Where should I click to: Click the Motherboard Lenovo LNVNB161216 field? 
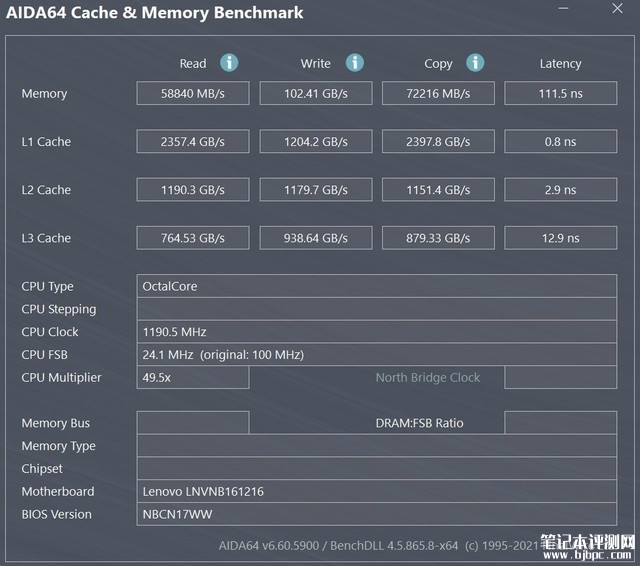[x=376, y=491]
